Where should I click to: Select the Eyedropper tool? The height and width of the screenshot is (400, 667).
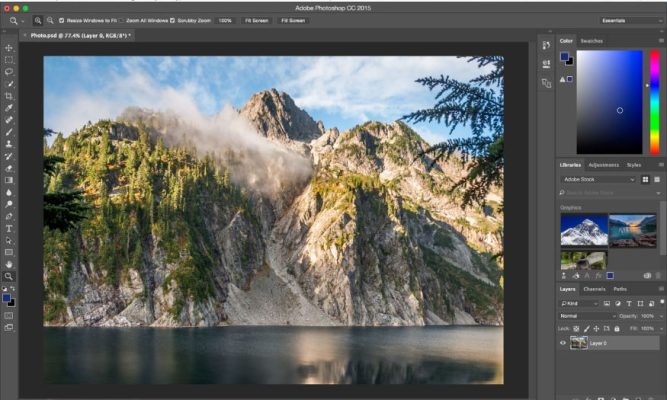9,108
